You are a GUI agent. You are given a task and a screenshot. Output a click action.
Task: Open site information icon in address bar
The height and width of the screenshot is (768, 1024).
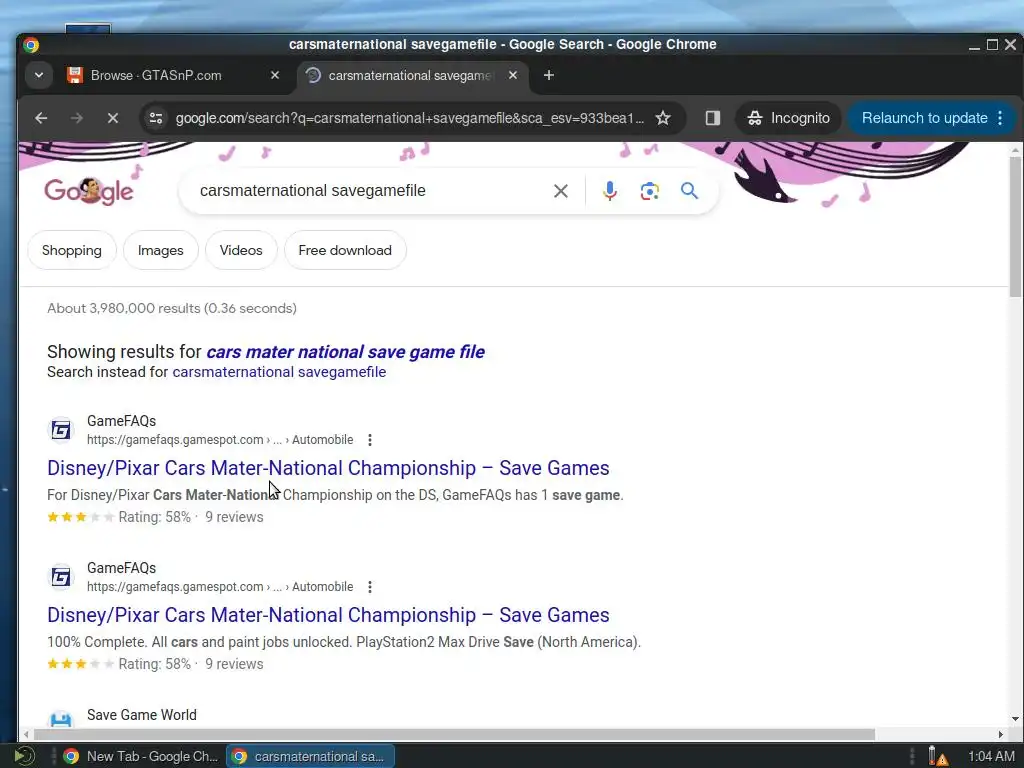click(x=156, y=118)
